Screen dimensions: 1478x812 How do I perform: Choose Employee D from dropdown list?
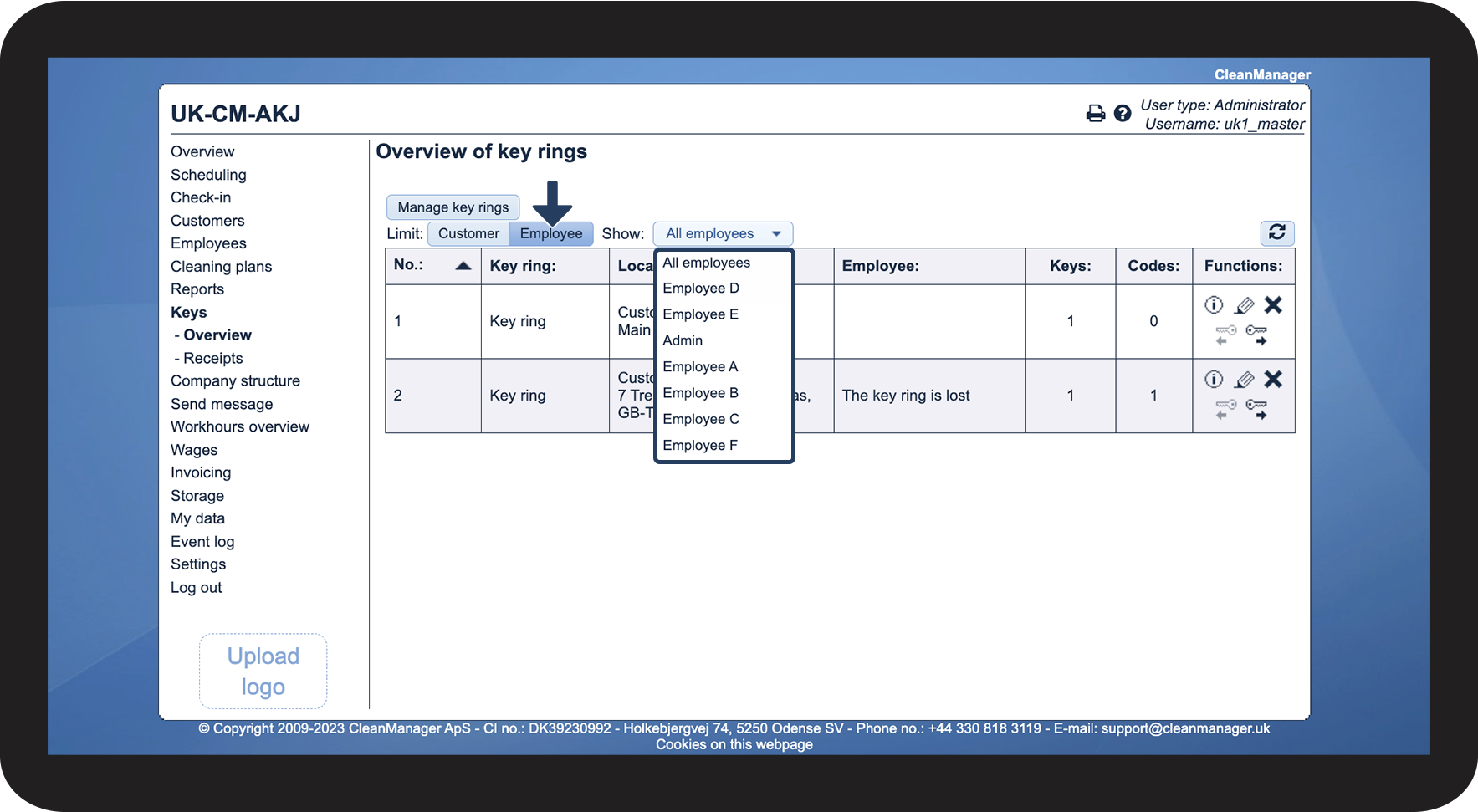(701, 289)
